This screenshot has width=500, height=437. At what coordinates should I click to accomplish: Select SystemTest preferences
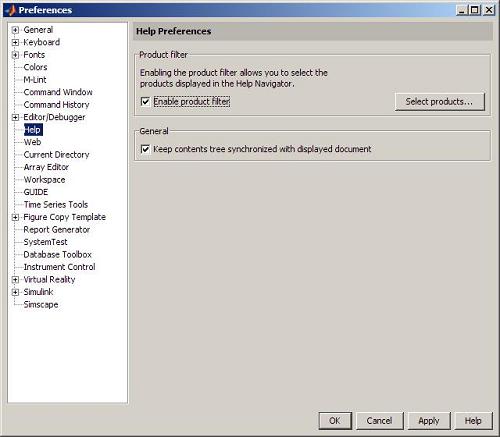pos(45,242)
